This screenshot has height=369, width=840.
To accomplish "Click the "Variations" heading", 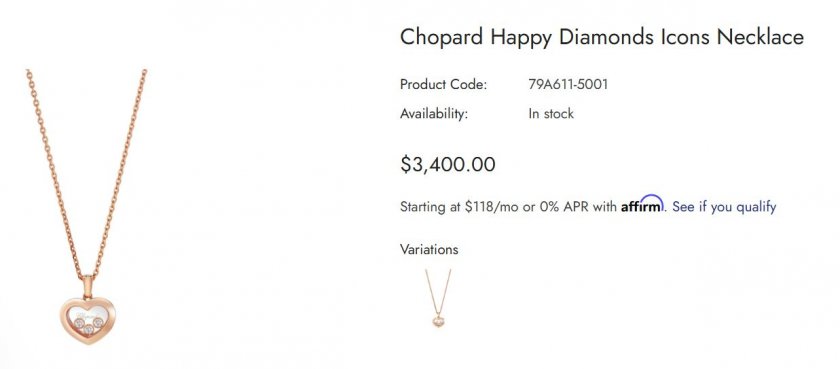I will pyautogui.click(x=429, y=250).
